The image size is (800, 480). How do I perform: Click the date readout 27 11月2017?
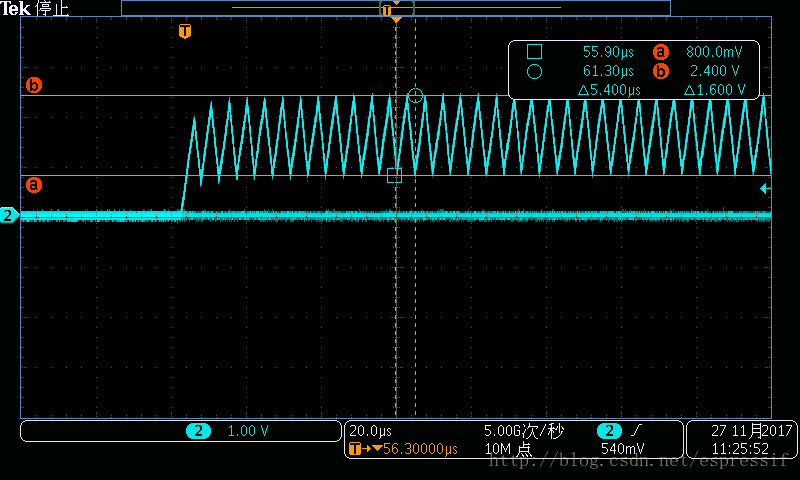point(752,431)
